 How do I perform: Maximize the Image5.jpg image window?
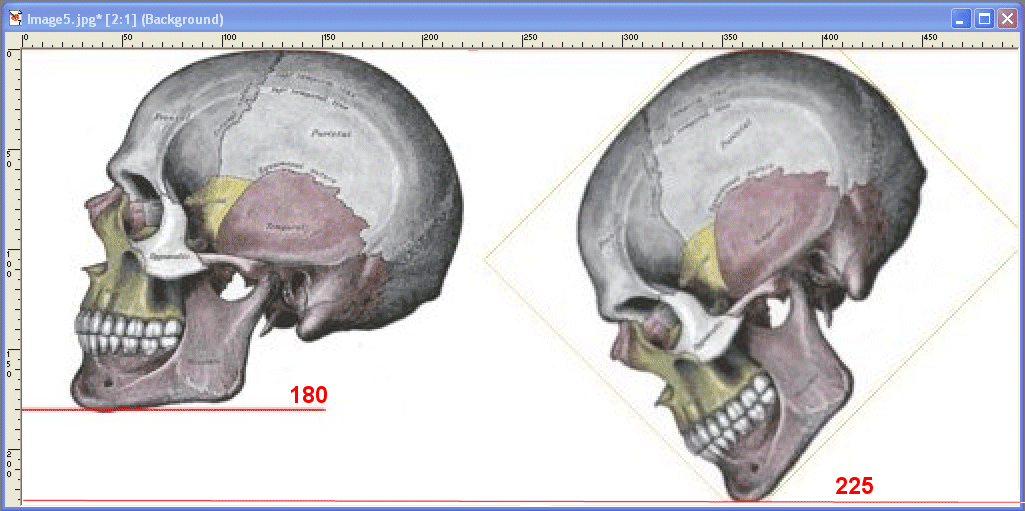[984, 18]
